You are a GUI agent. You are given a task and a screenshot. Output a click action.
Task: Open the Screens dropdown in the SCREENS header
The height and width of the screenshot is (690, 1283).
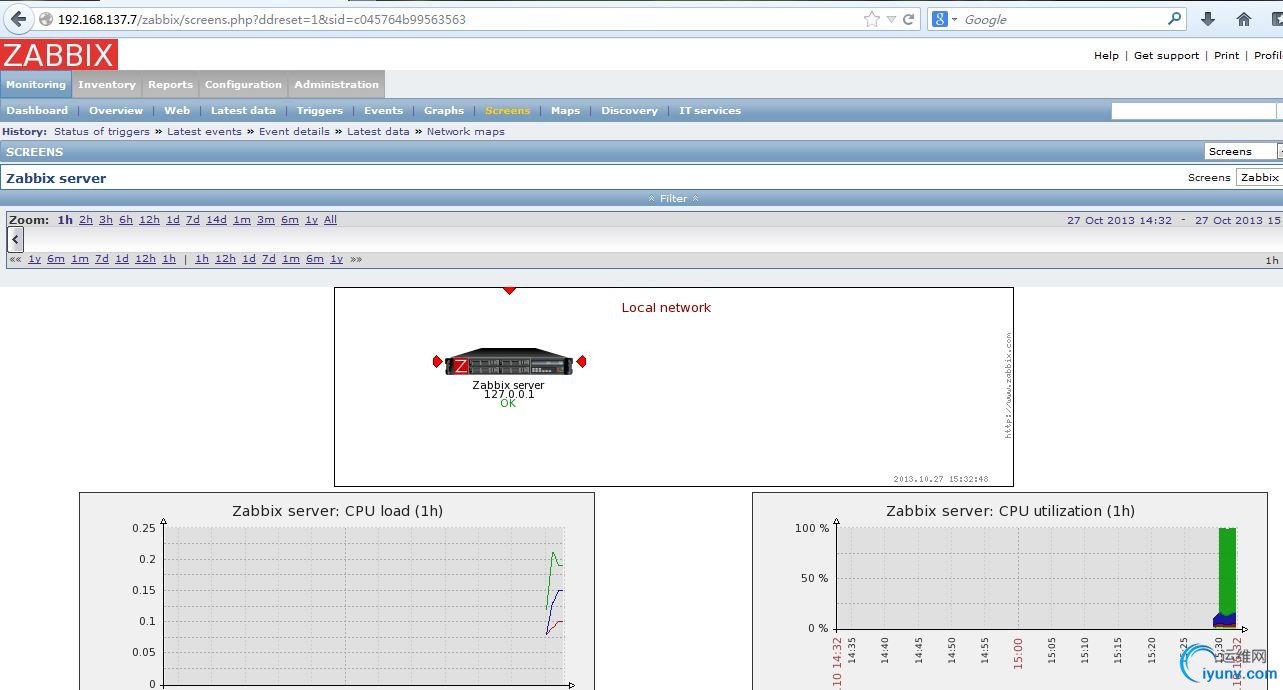(1244, 151)
